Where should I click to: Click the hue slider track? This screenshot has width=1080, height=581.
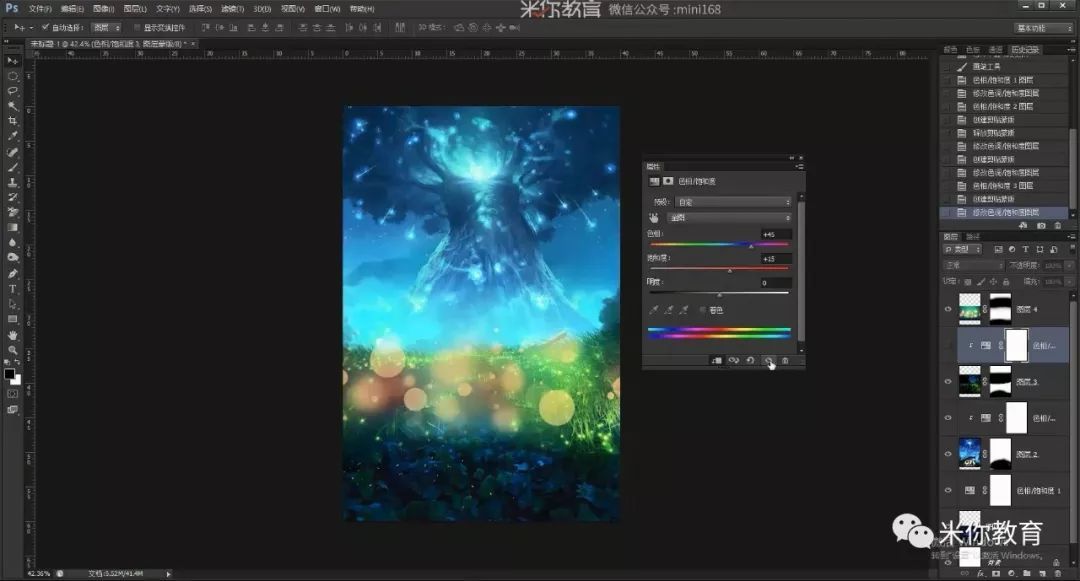click(719, 244)
